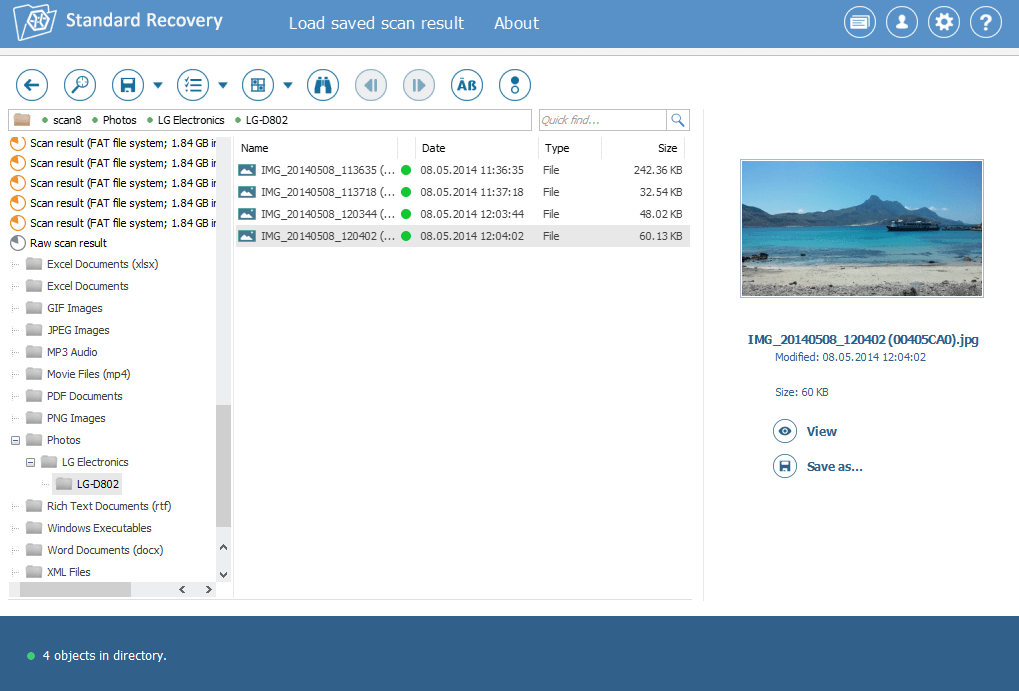
Task: Click the Quick find input field
Action: 602,120
